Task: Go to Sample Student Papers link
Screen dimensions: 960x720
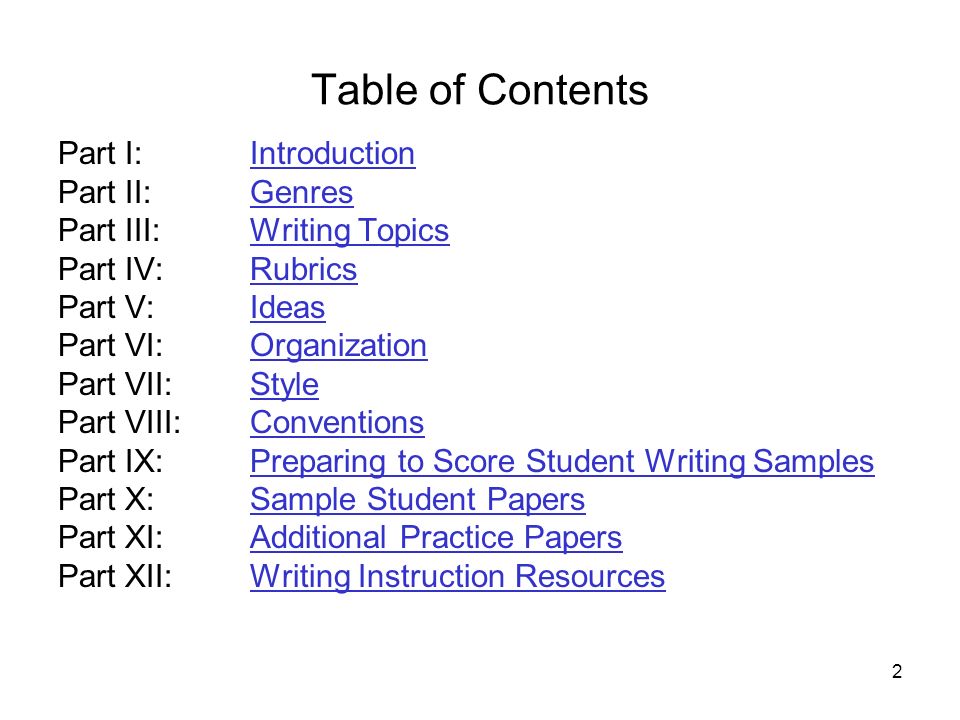Action: point(418,500)
